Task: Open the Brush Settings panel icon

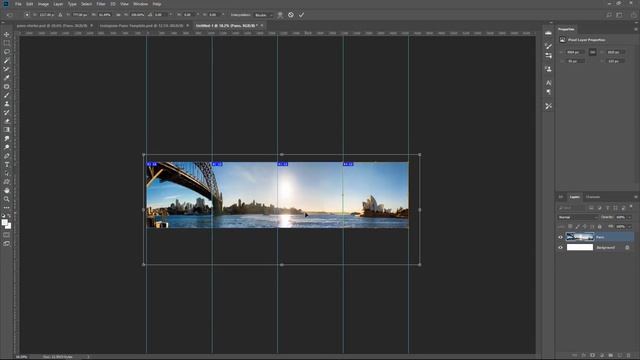Action: 548,46
